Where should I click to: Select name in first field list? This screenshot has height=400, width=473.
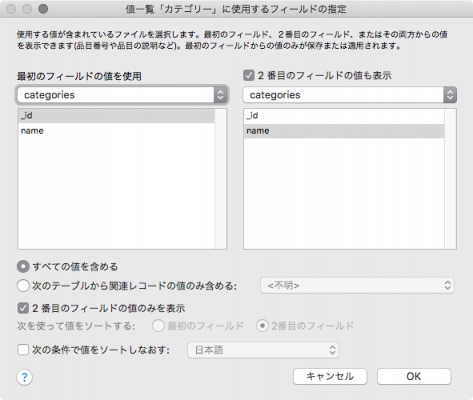pyautogui.click(x=116, y=131)
